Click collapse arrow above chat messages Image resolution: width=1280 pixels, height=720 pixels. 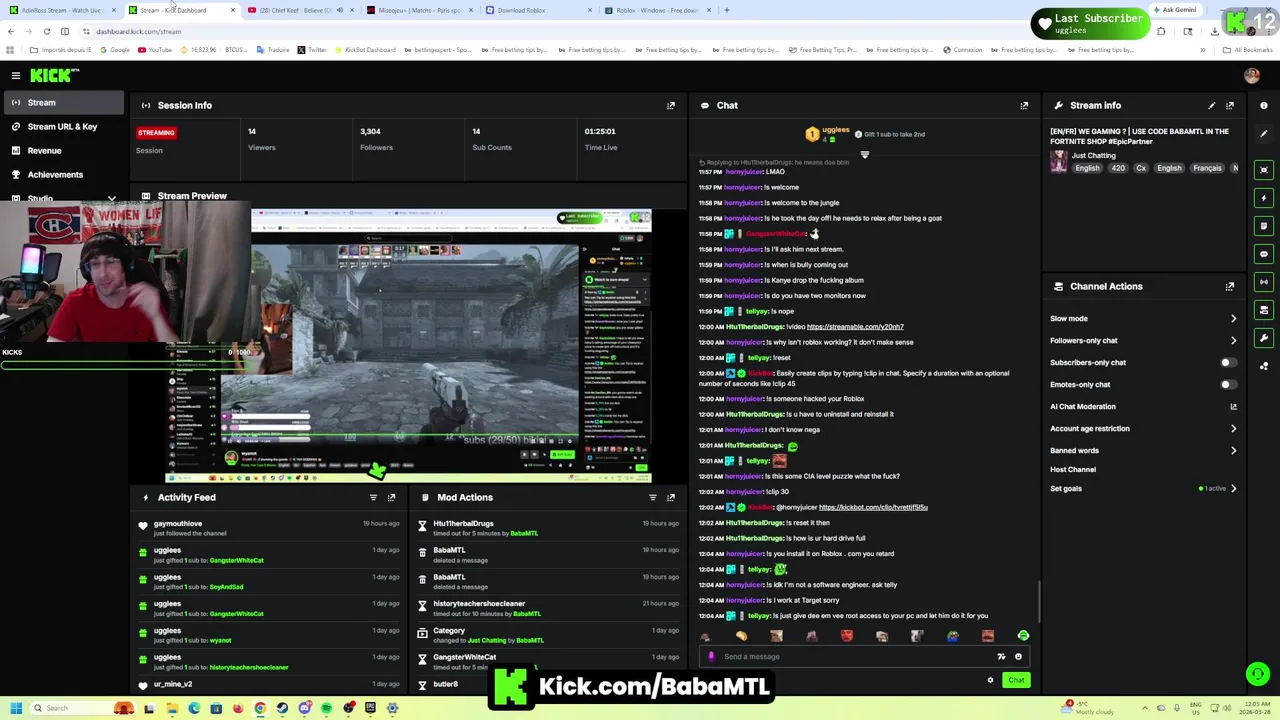(865, 155)
